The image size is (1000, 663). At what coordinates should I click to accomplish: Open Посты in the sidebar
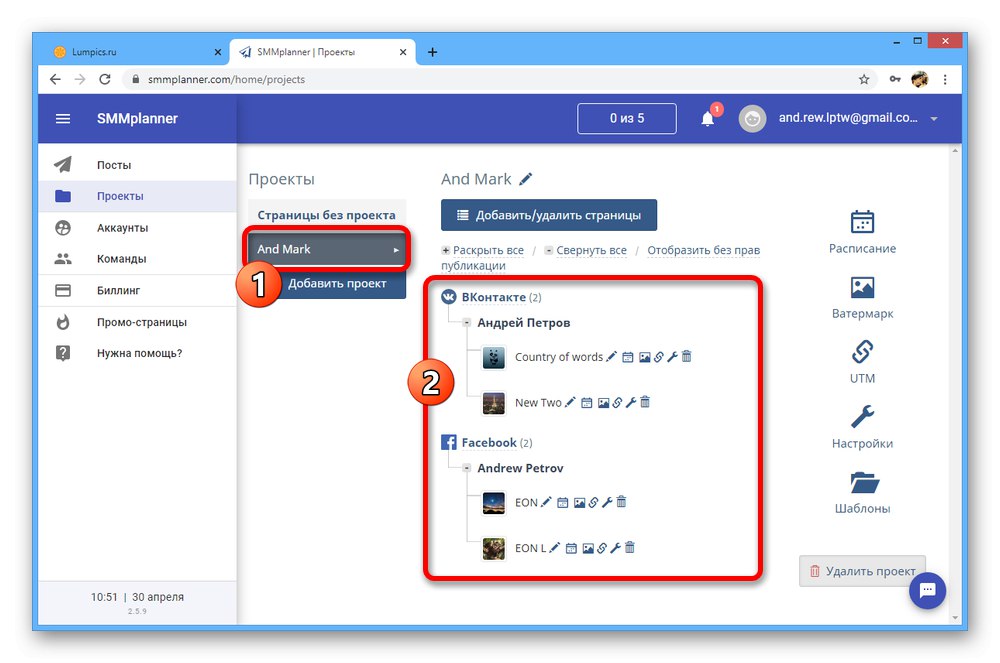[x=138, y=164]
